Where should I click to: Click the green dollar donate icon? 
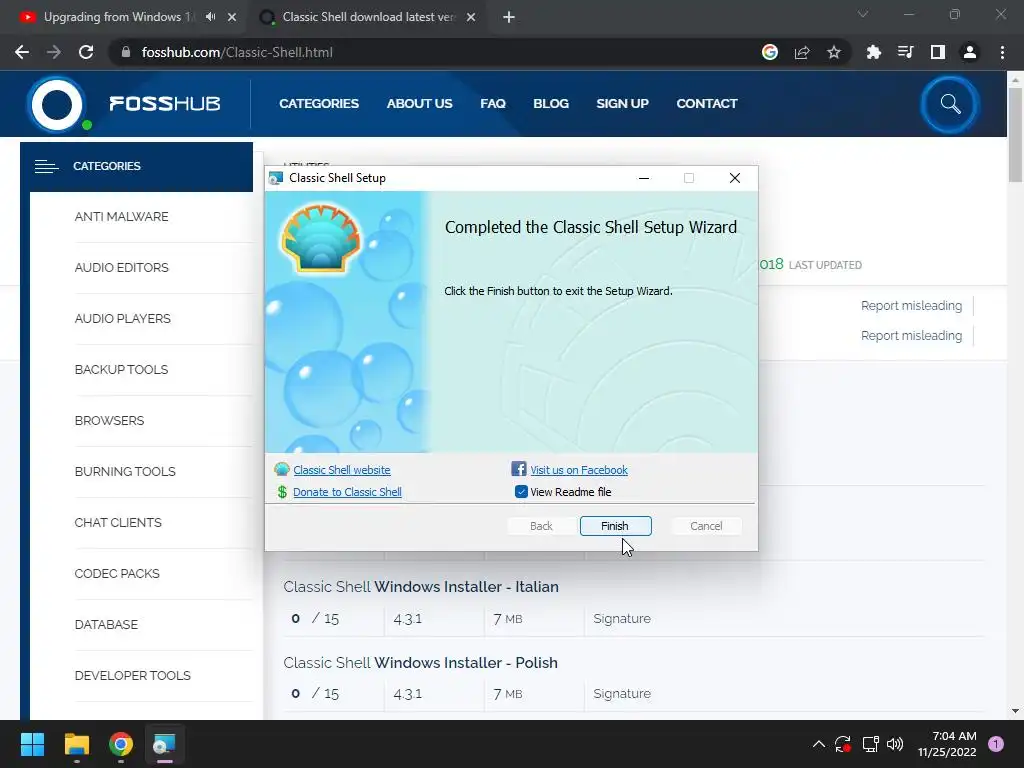pyautogui.click(x=282, y=492)
